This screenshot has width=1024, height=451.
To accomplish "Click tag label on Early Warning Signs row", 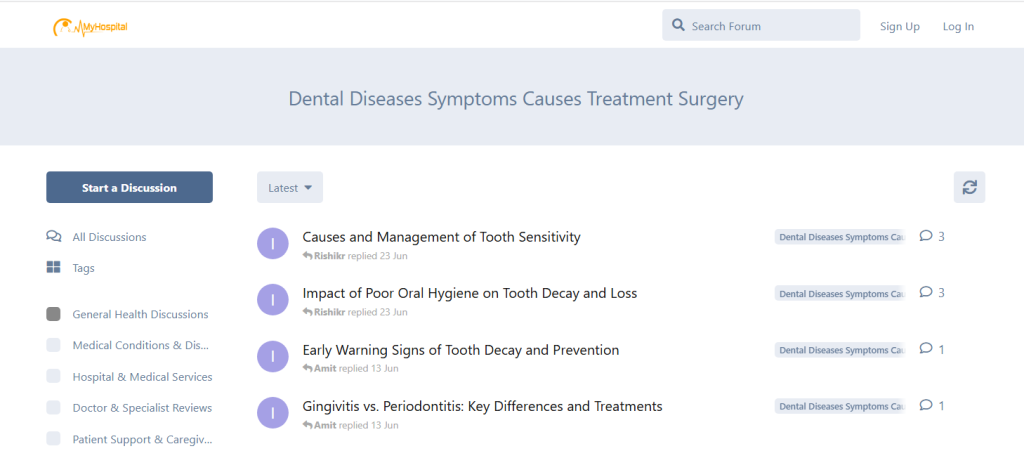I will click(x=840, y=350).
